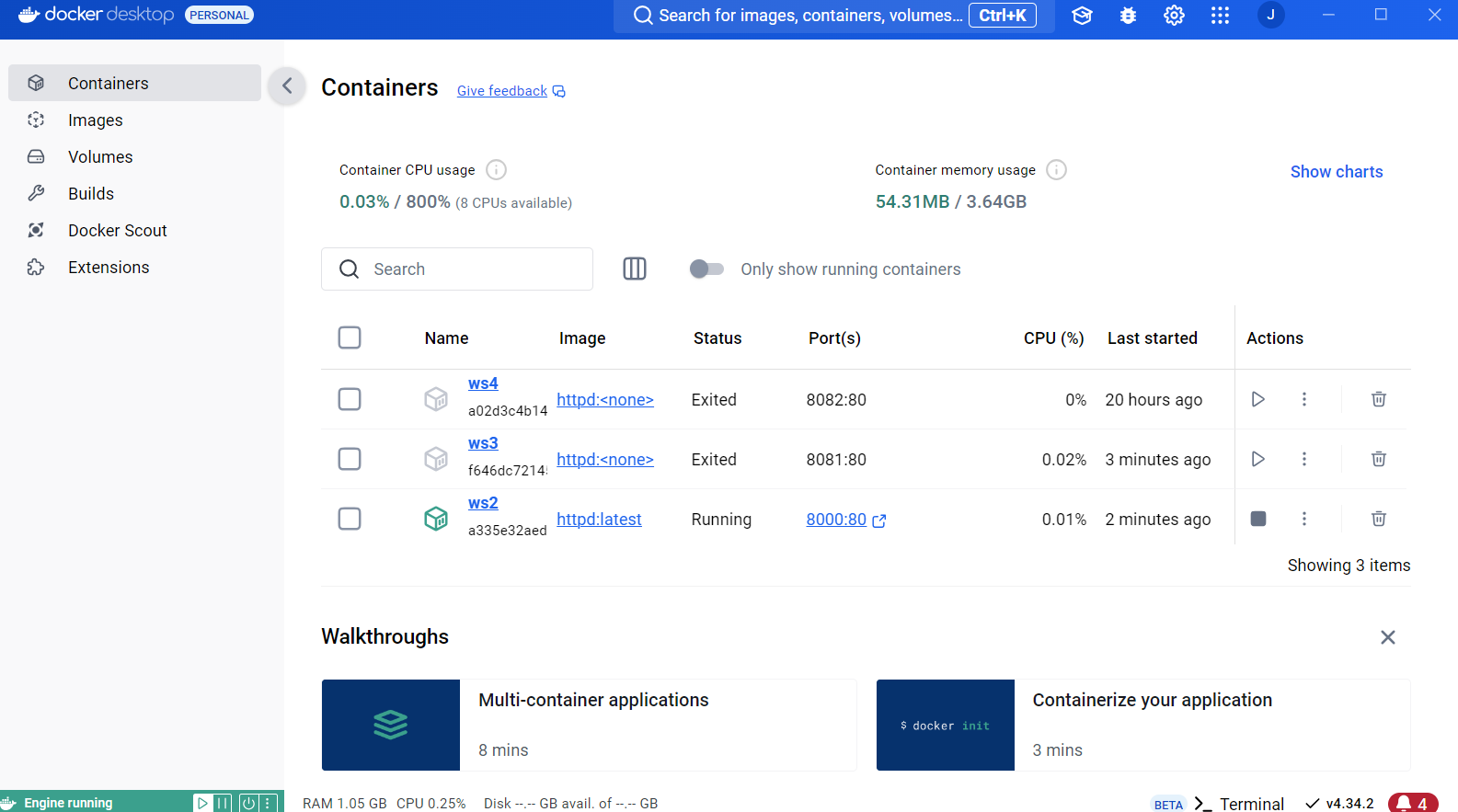This screenshot has width=1458, height=812.
Task: Open more actions menu for ws3
Action: pyautogui.click(x=1303, y=459)
